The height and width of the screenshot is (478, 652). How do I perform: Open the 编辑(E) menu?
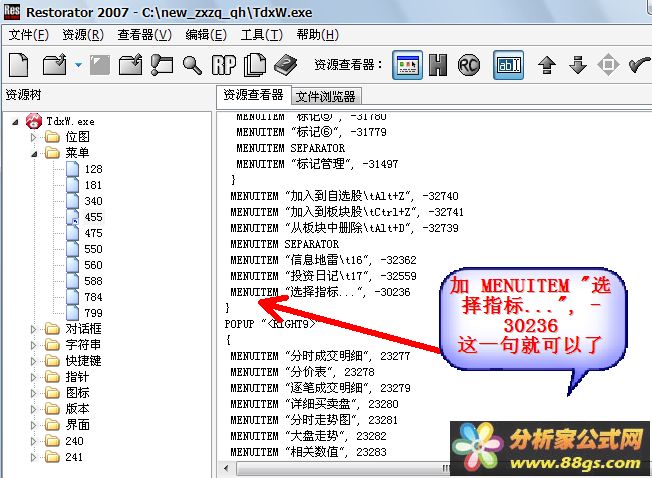[x=206, y=34]
